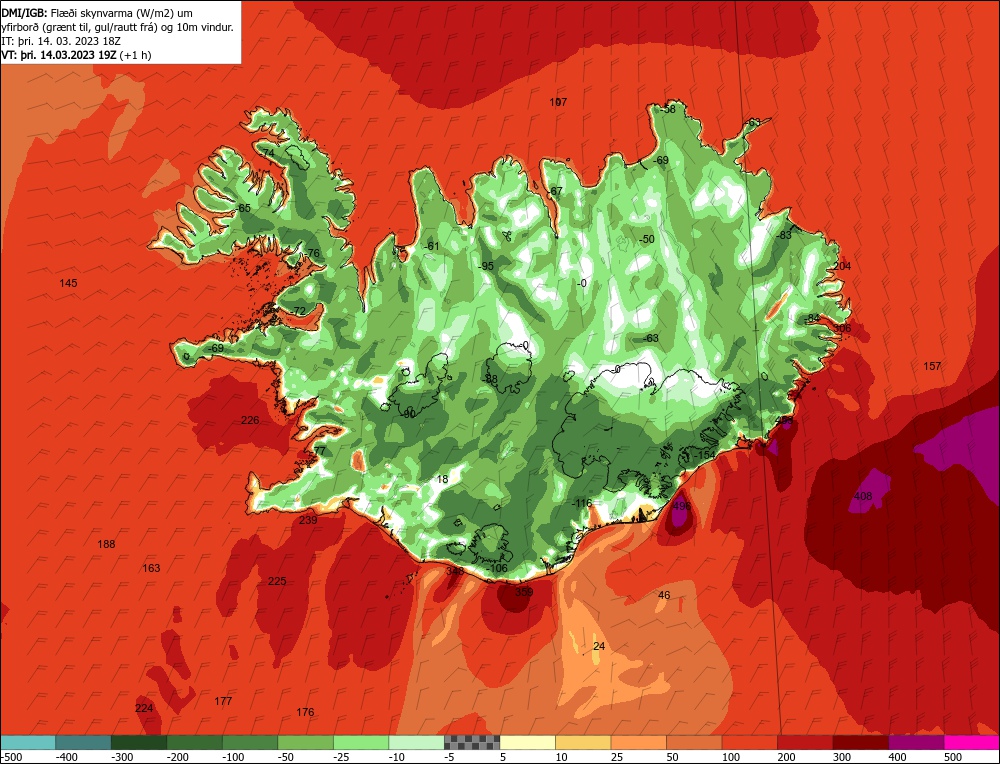Click the orange legend swatch between 25 and 50

[x=638, y=742]
